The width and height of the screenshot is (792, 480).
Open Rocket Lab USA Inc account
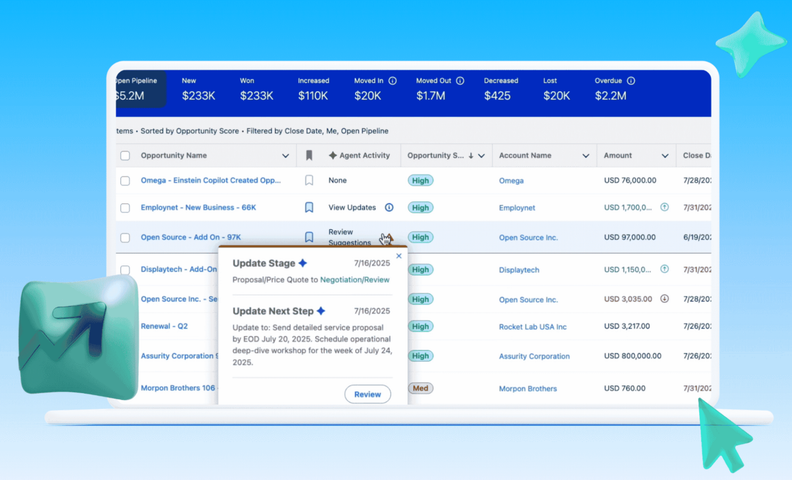533,327
